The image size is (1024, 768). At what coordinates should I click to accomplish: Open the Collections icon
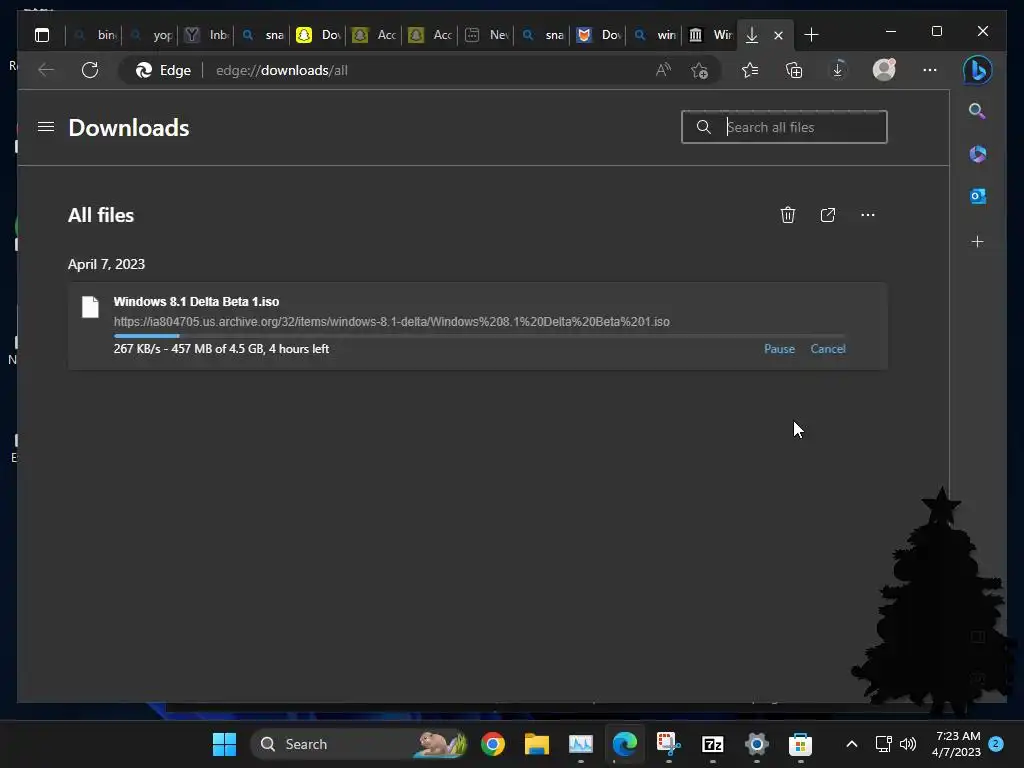pos(793,70)
